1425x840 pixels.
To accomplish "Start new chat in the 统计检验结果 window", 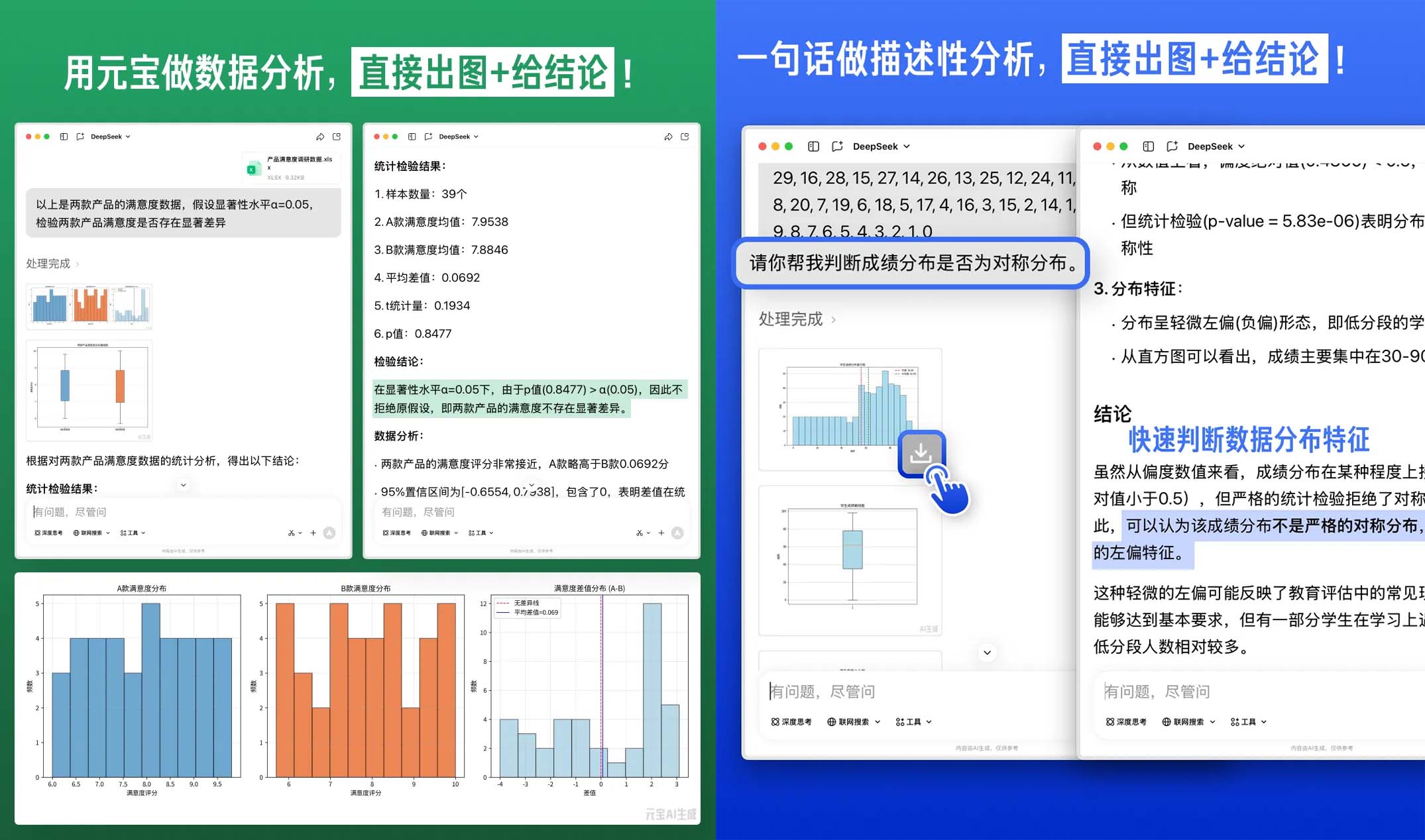I will 428,136.
